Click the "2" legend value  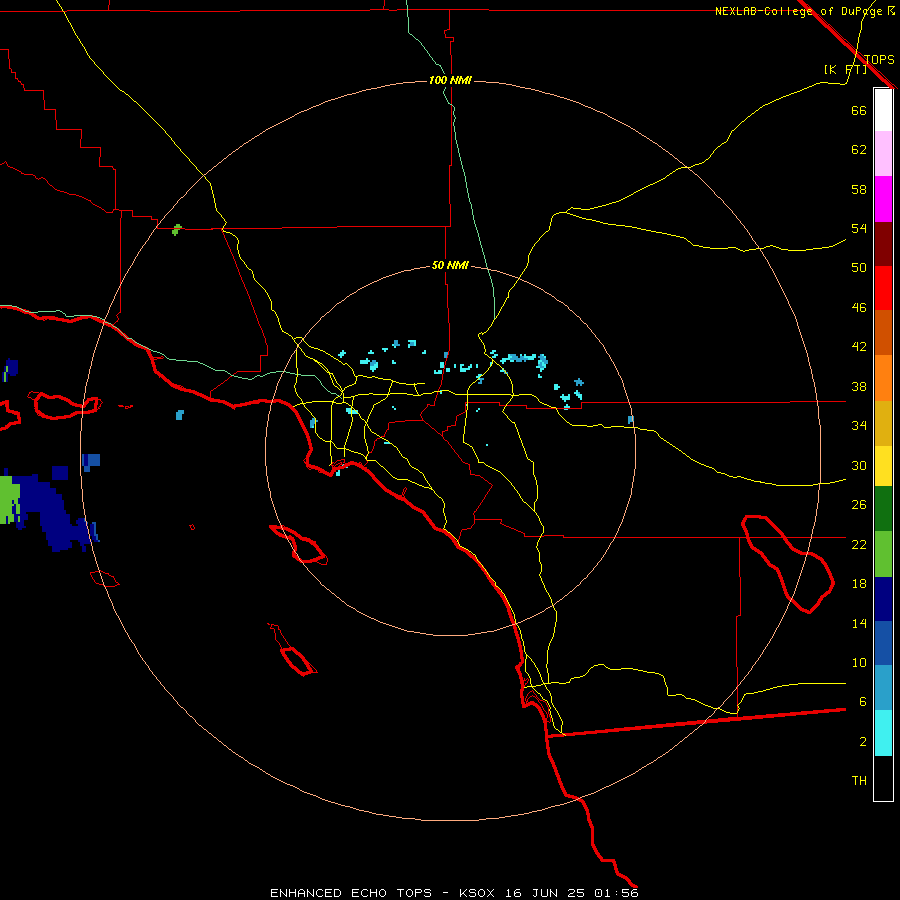(x=862, y=742)
